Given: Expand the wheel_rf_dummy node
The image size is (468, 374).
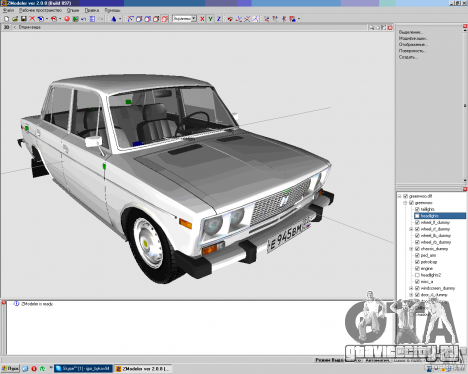Looking at the screenshot, I should coord(411,229).
